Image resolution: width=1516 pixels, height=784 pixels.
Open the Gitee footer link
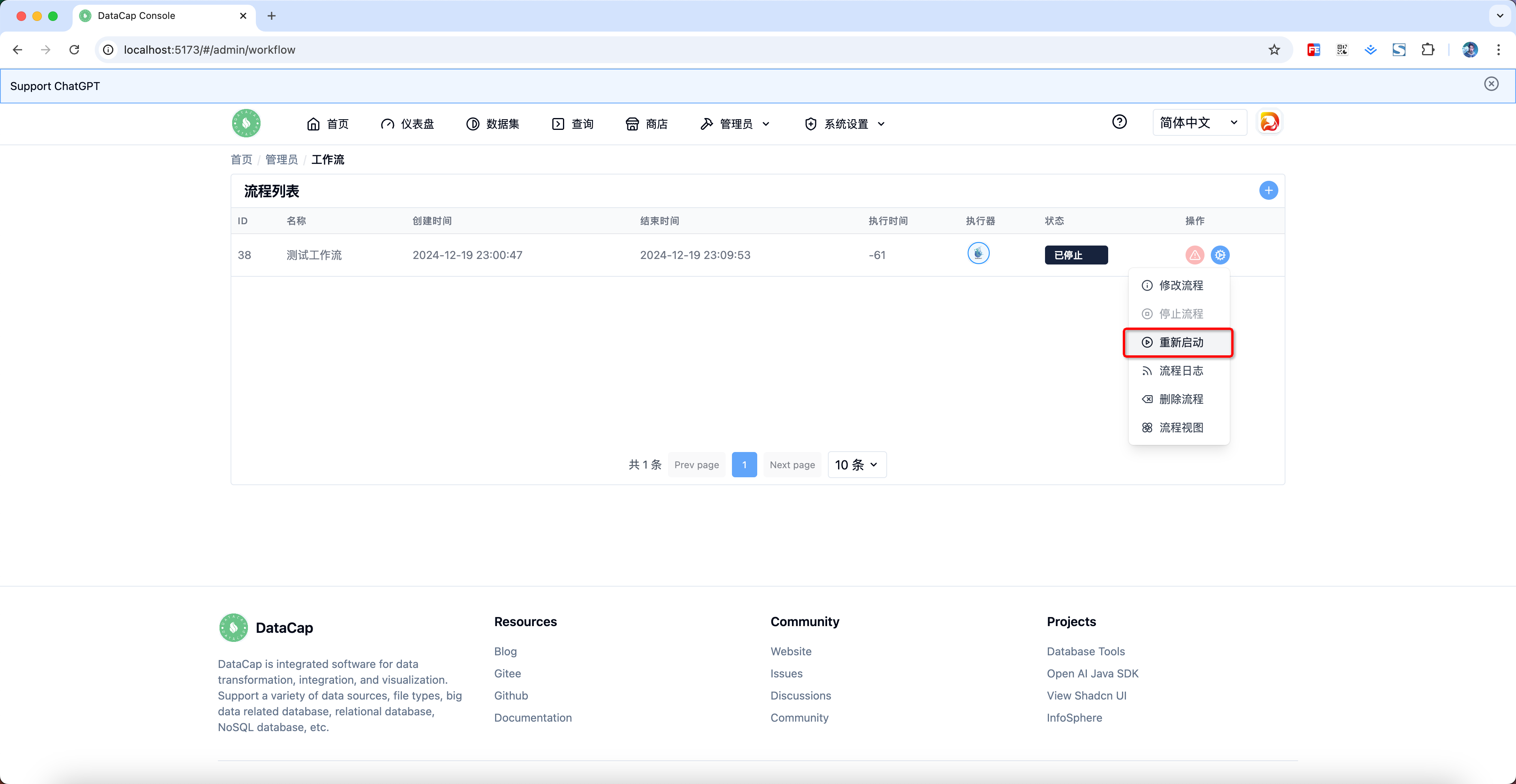click(507, 673)
